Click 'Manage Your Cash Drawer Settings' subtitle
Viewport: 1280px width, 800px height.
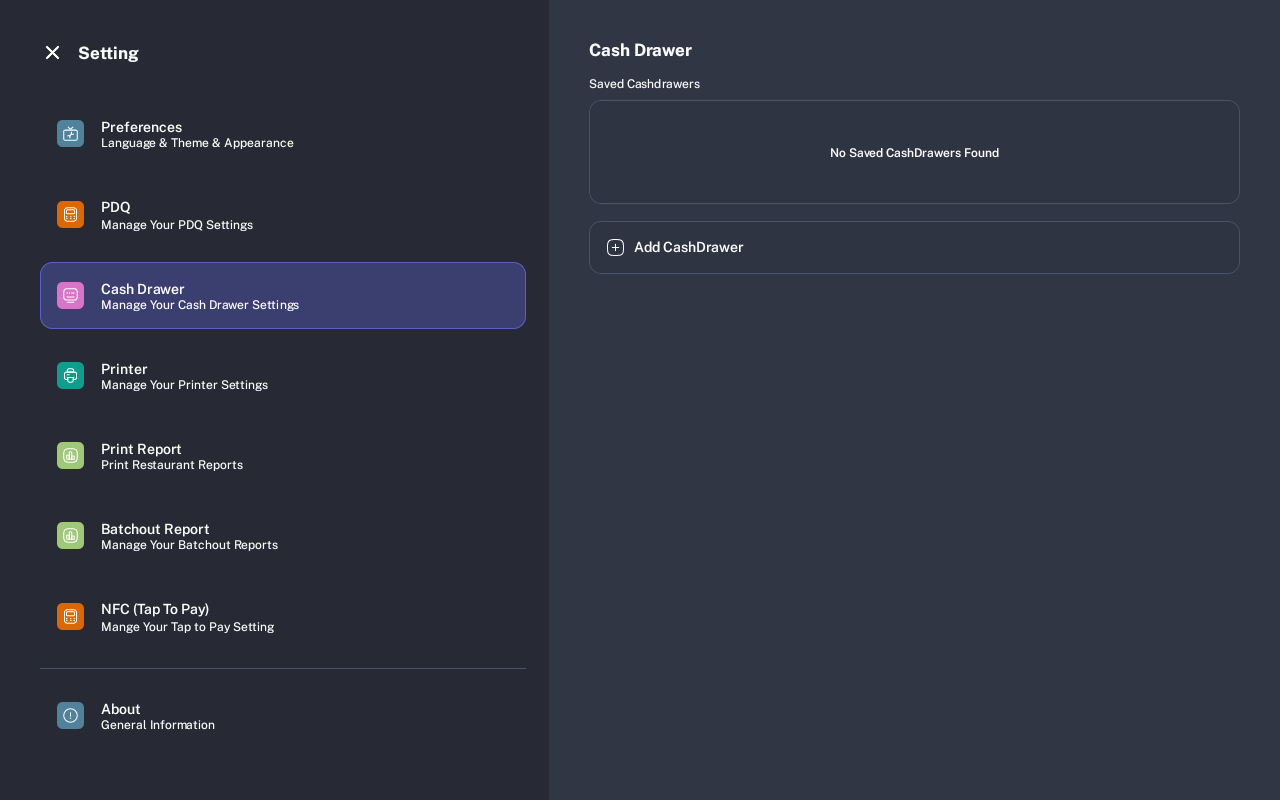click(200, 305)
